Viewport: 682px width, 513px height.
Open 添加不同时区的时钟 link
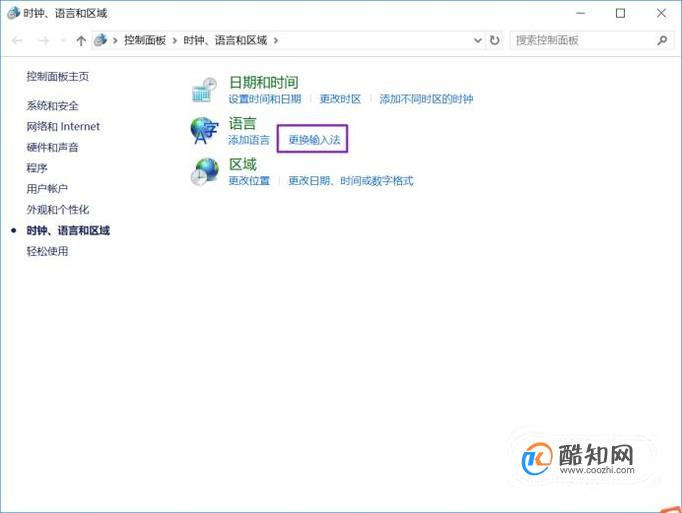coord(426,99)
